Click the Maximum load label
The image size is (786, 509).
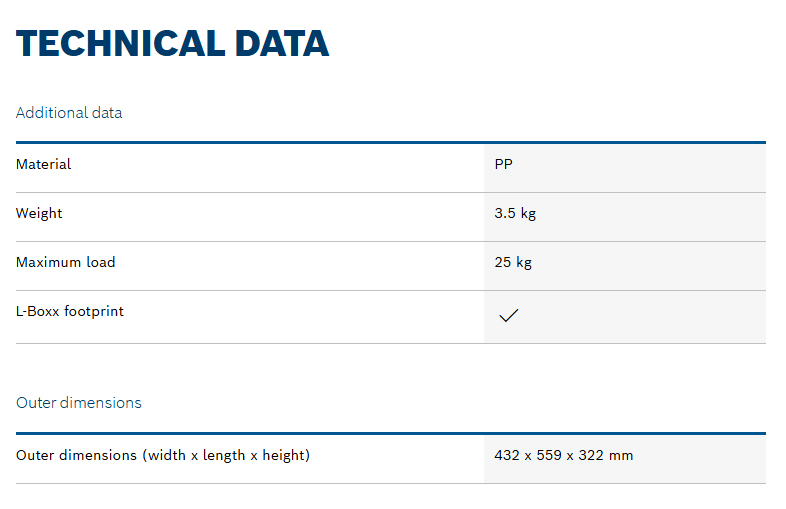pyautogui.click(x=66, y=262)
